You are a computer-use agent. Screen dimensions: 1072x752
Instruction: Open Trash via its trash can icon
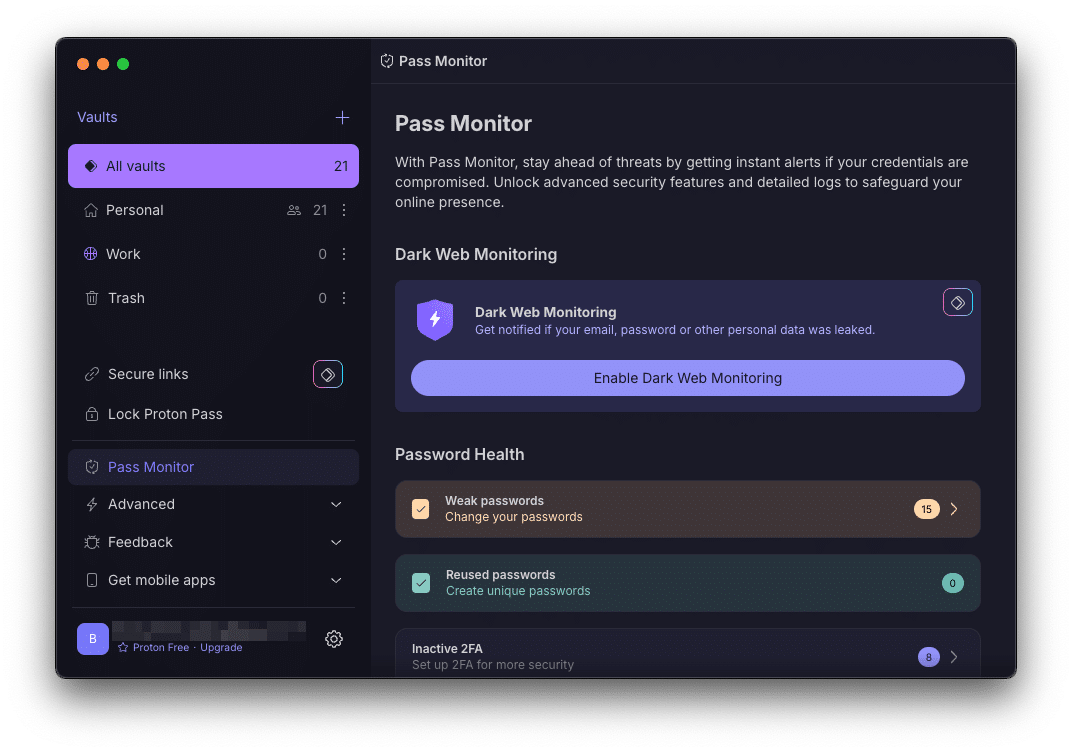click(x=91, y=298)
